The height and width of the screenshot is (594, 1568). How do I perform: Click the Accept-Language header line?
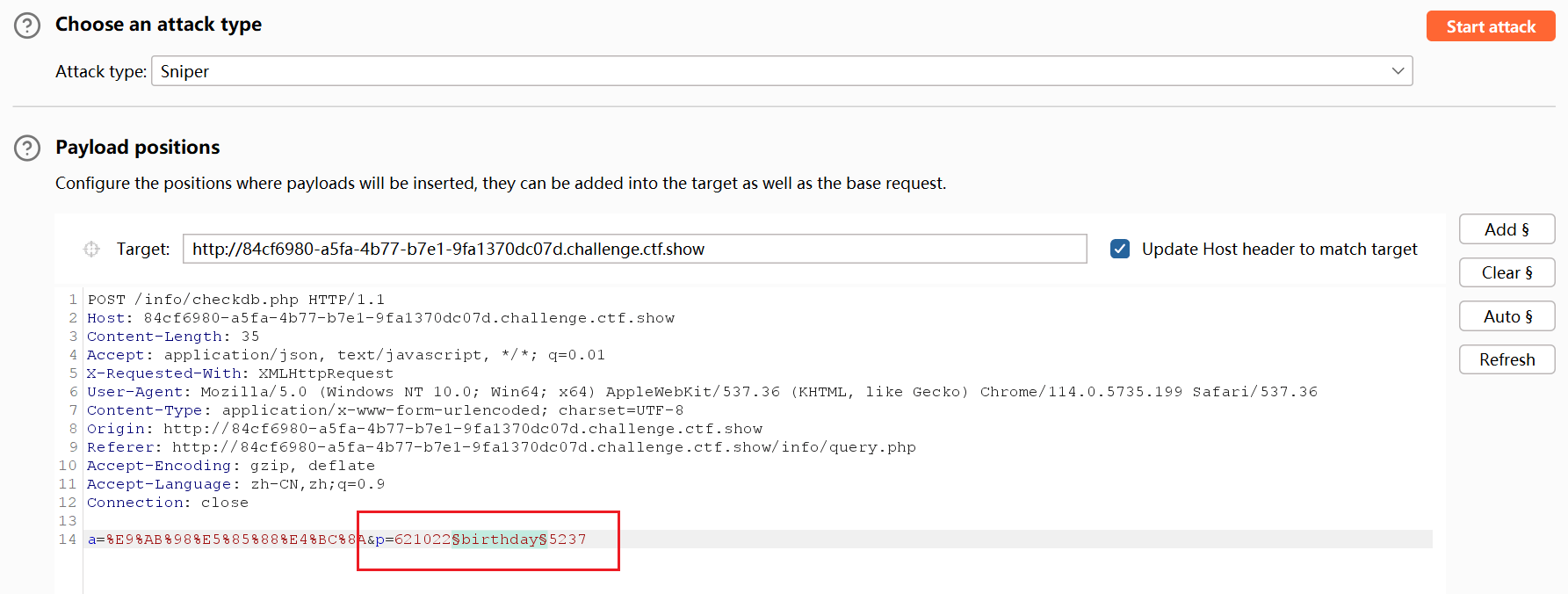[235, 484]
